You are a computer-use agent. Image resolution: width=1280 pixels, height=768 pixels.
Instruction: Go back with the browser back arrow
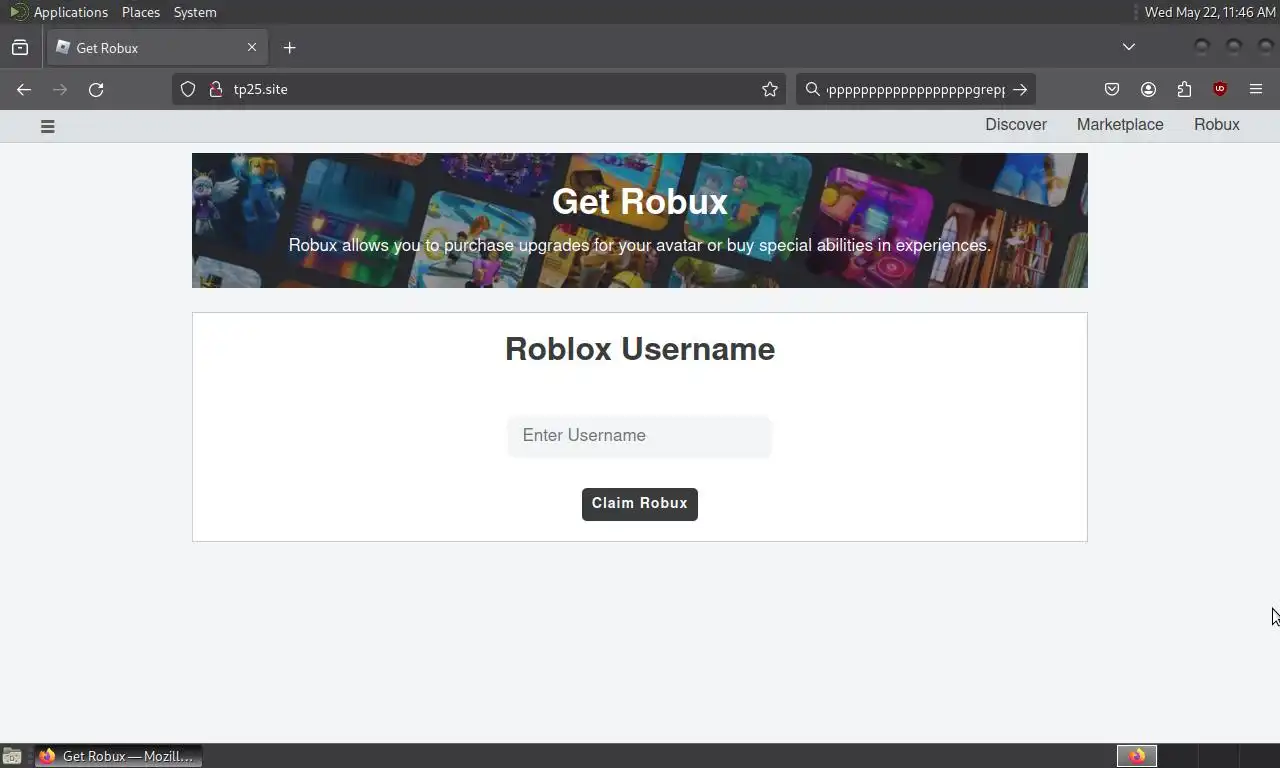tap(24, 89)
